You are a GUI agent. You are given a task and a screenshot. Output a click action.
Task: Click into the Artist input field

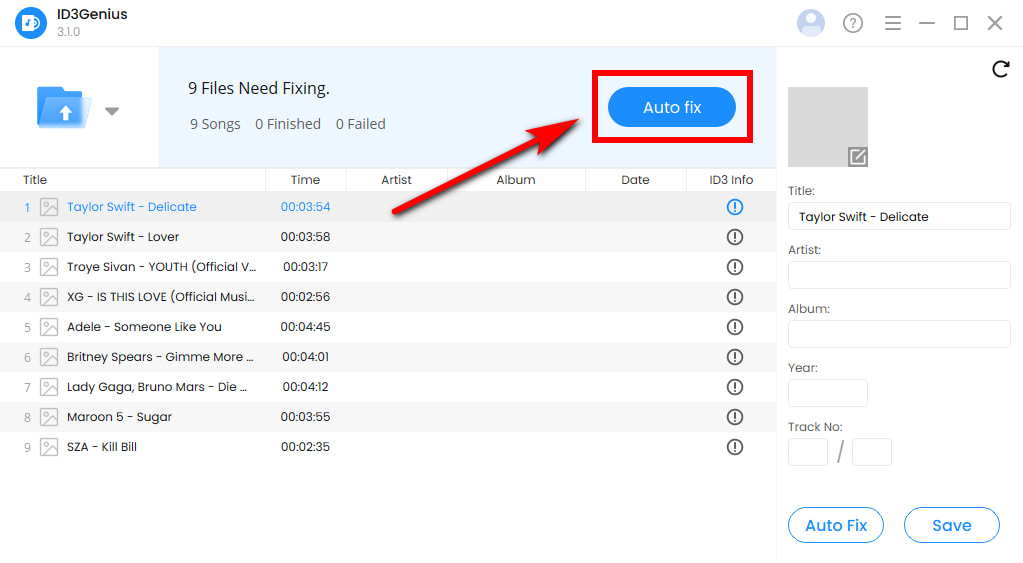tap(899, 275)
